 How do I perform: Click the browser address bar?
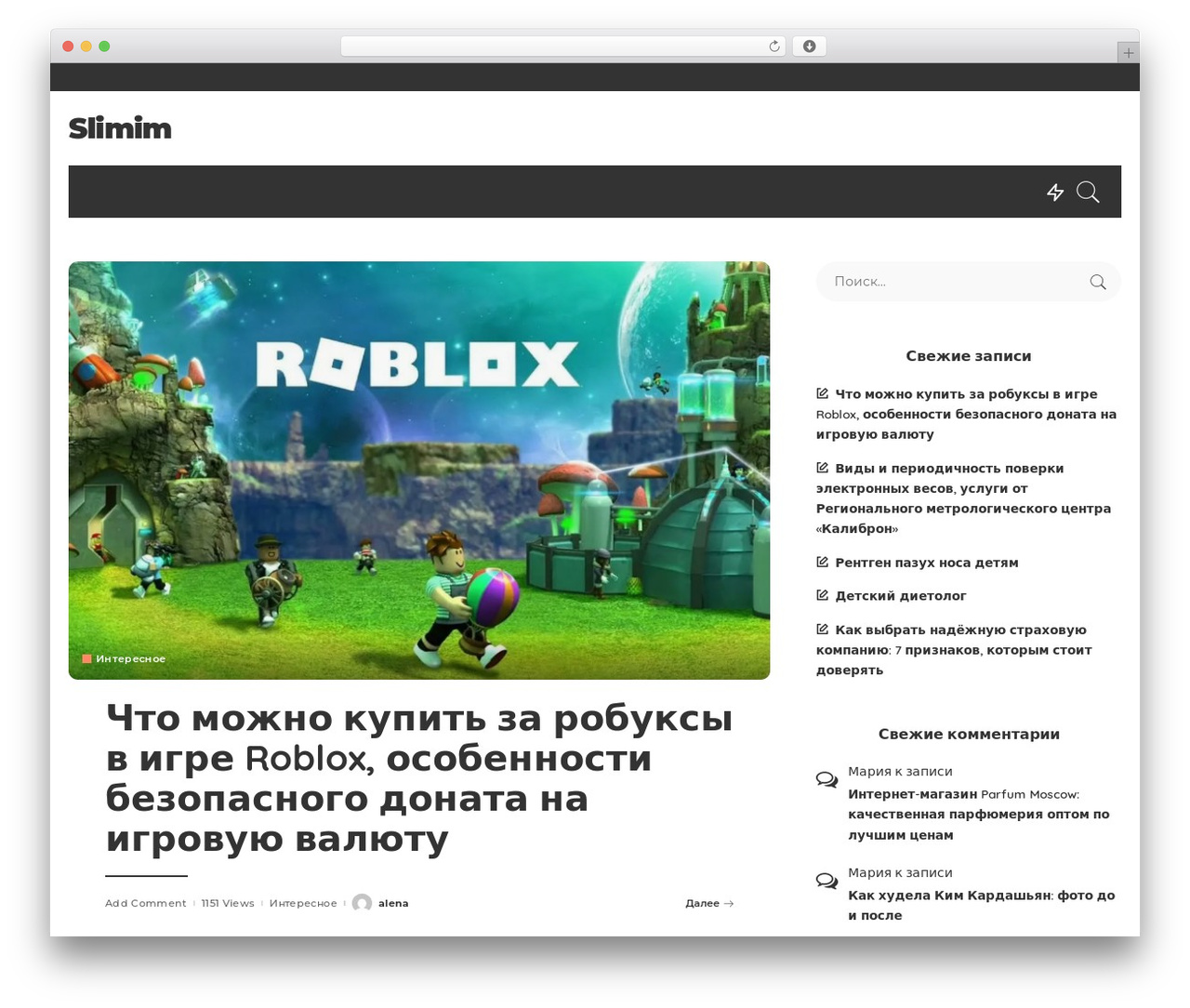[x=563, y=46]
